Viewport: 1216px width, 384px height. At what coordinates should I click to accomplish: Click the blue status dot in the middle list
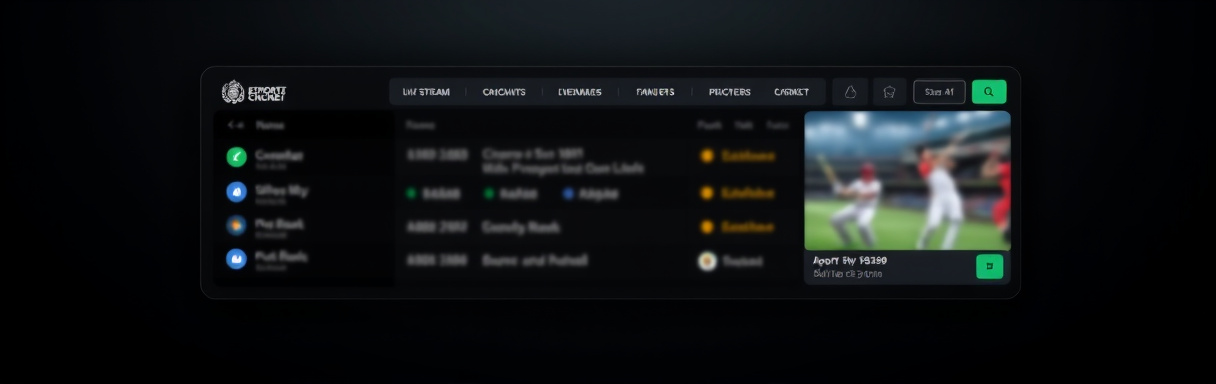tap(568, 194)
